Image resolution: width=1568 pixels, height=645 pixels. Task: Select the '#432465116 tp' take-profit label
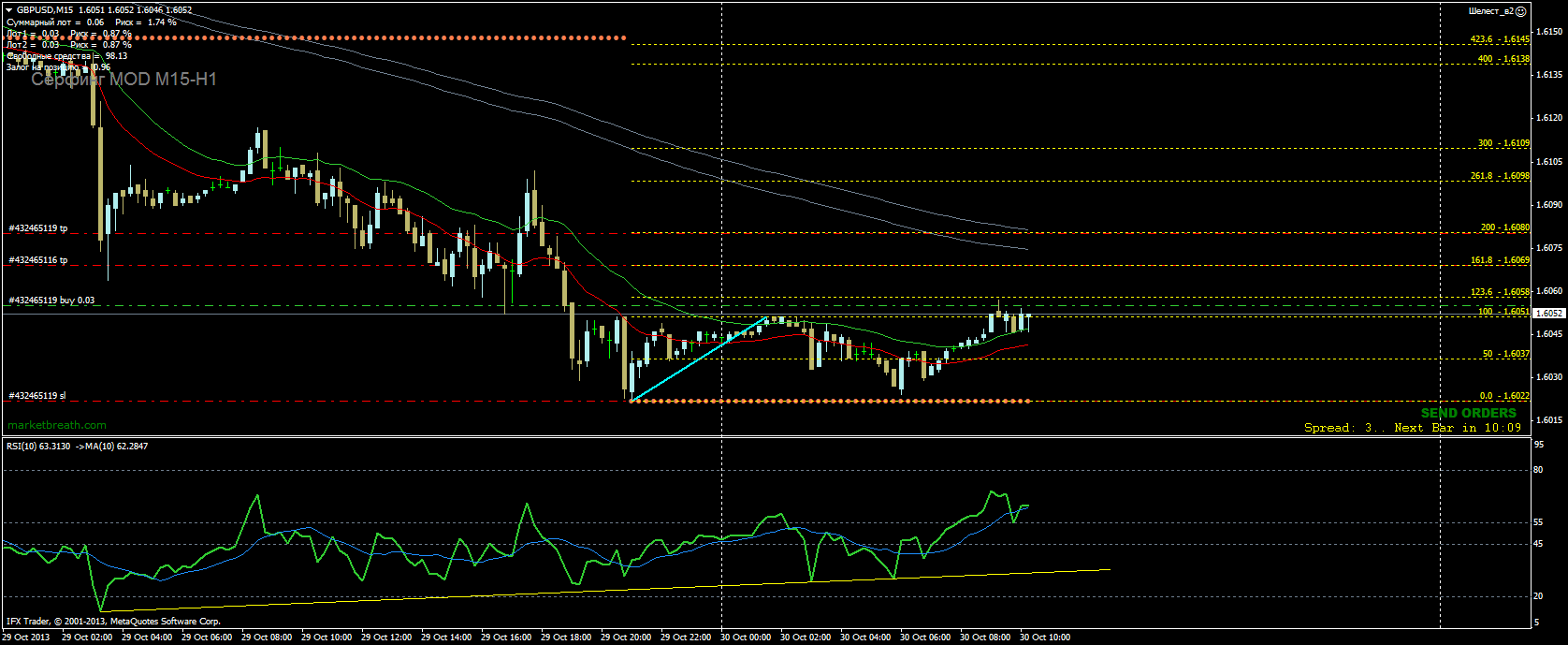click(x=37, y=259)
